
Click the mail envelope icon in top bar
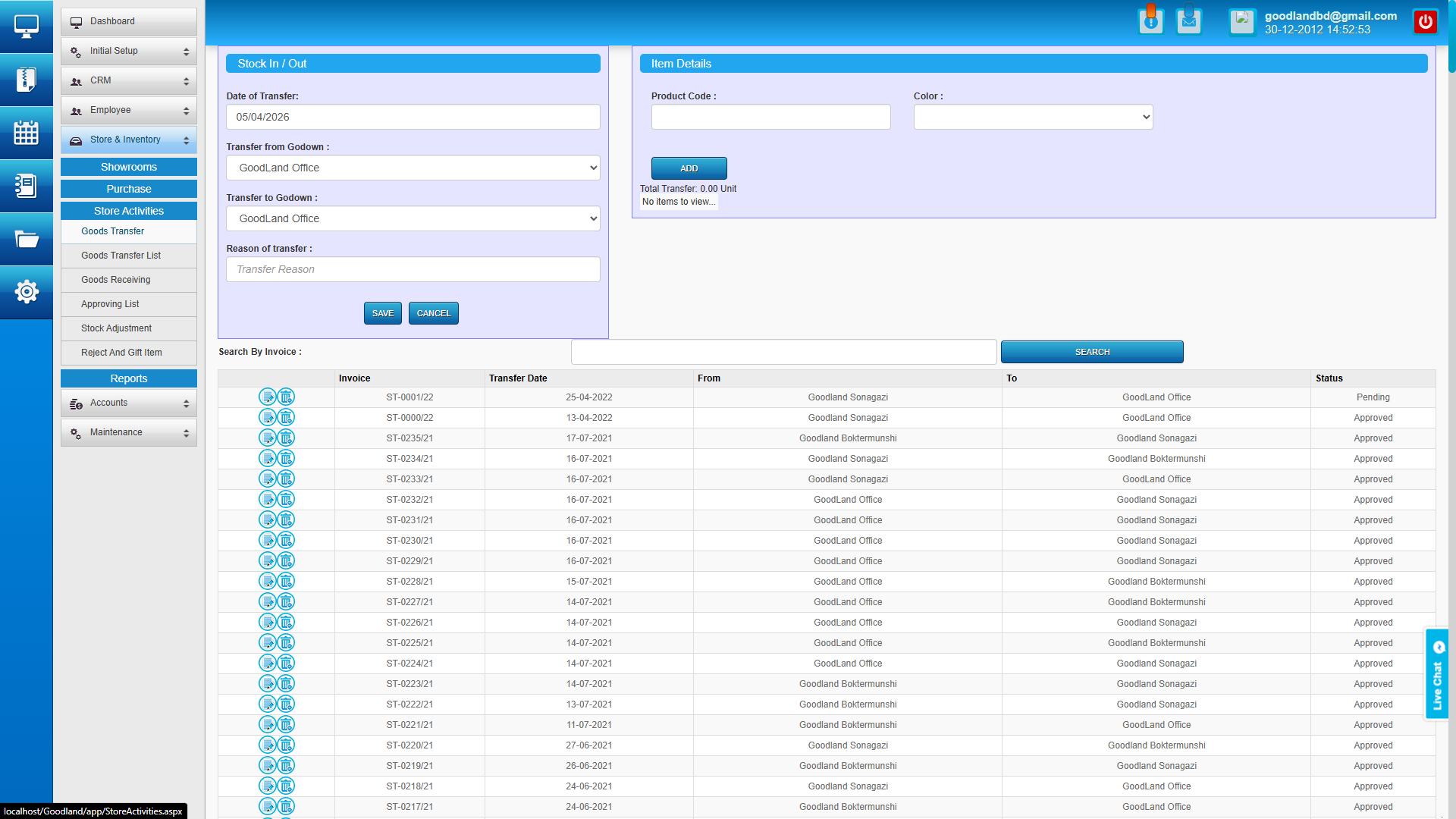tap(1188, 22)
